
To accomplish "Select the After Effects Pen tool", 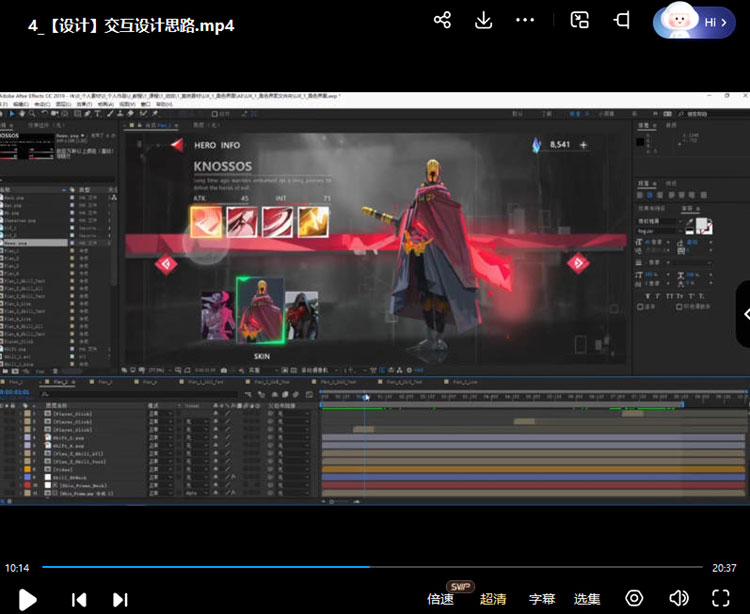I will 88,114.
